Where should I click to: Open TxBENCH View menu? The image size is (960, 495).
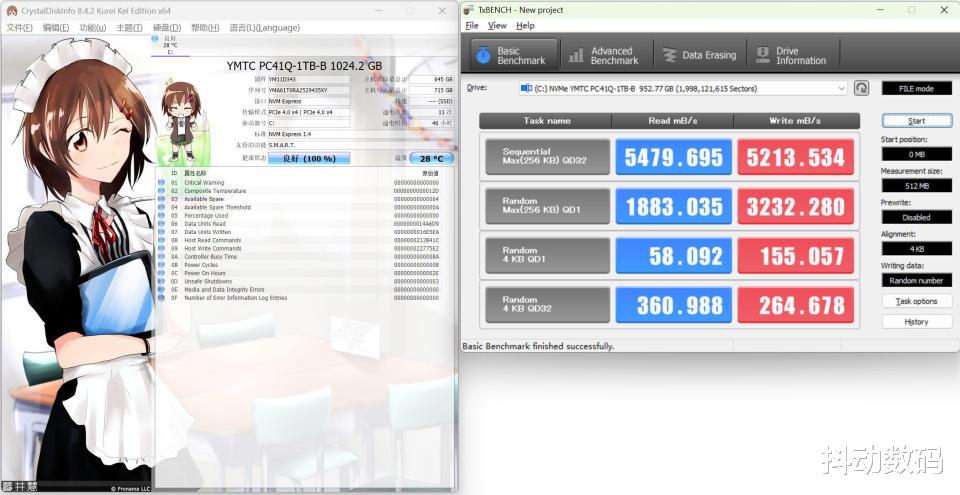point(497,26)
